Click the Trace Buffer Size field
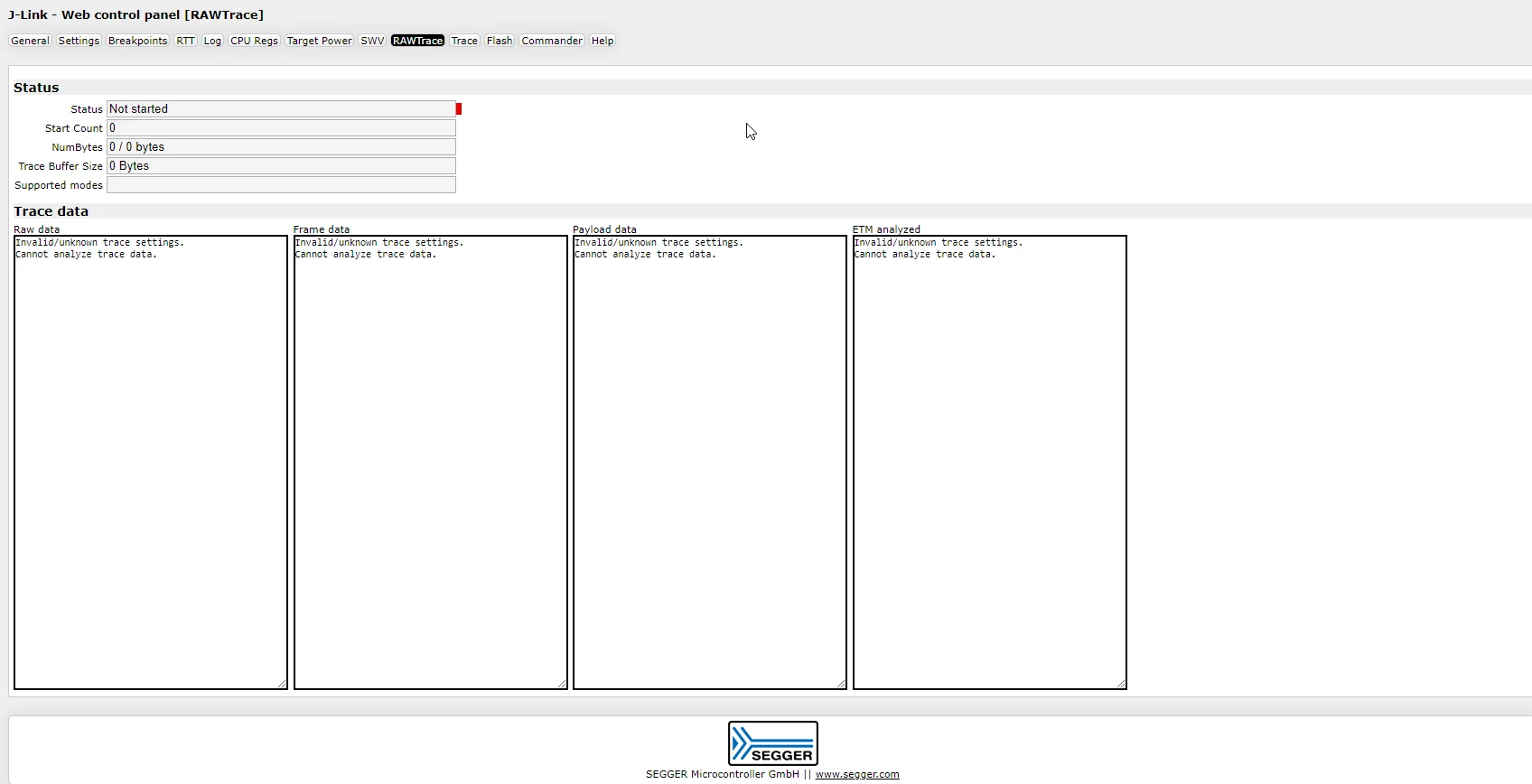This screenshot has width=1532, height=784. 281,166
